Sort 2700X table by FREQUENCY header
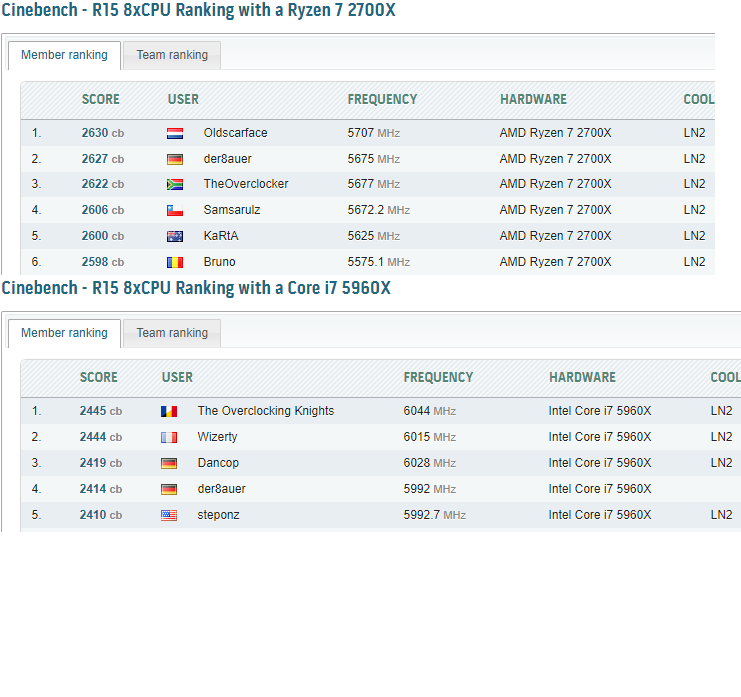This screenshot has height=697, width=741. pyautogui.click(x=382, y=99)
